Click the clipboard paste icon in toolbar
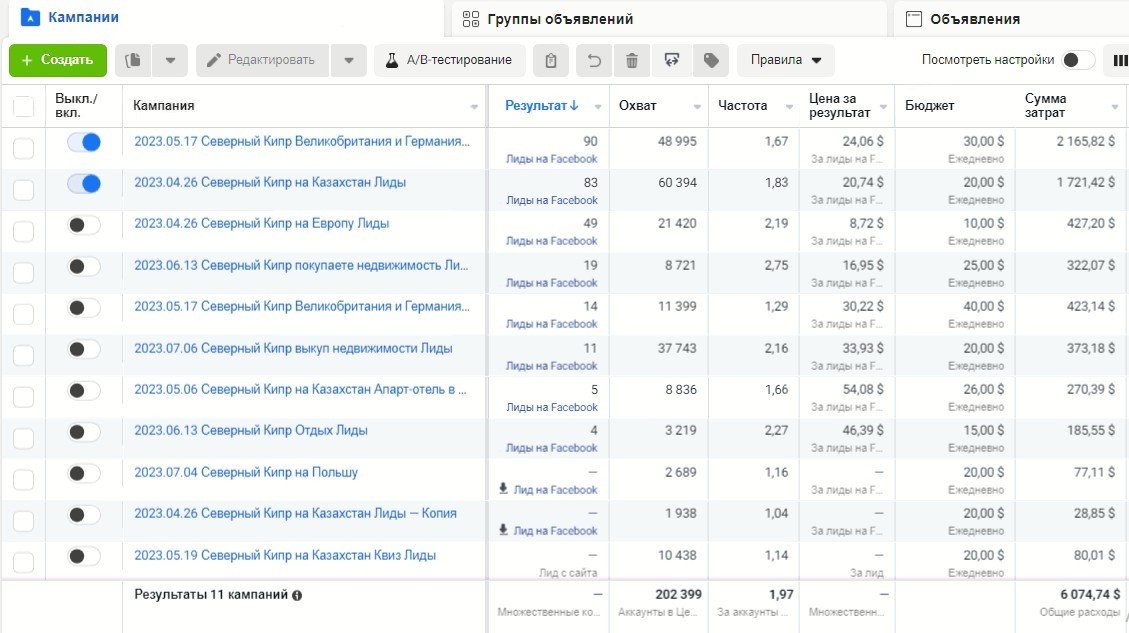Viewport: 1129px width, 633px height. tap(551, 60)
